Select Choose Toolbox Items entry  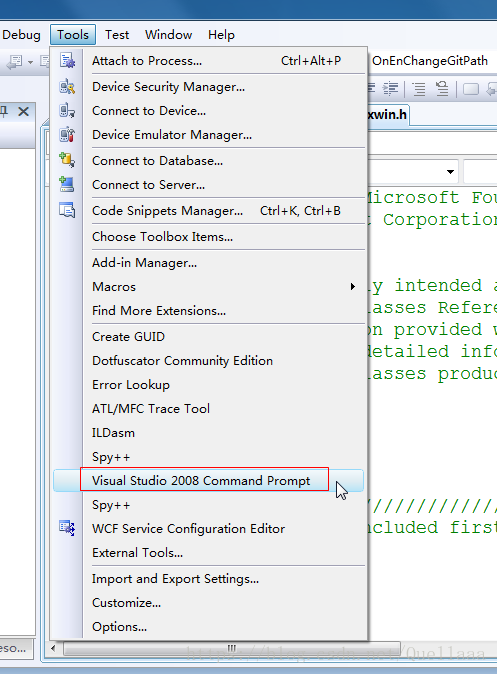point(209,236)
